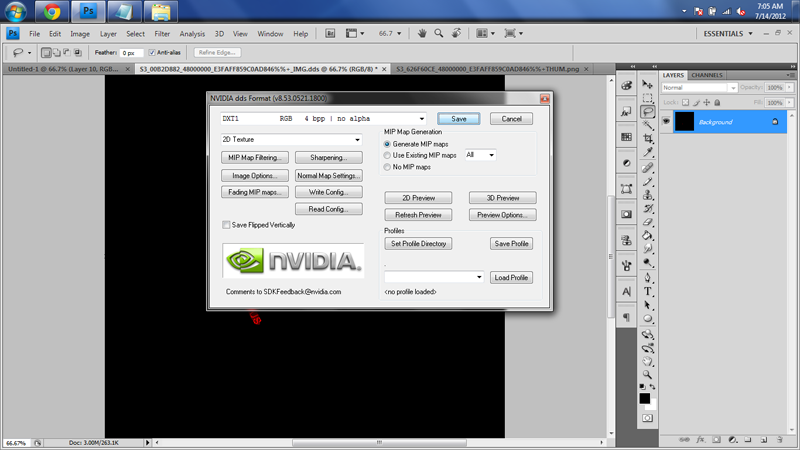
Task: Select the Move tool
Action: point(647,84)
